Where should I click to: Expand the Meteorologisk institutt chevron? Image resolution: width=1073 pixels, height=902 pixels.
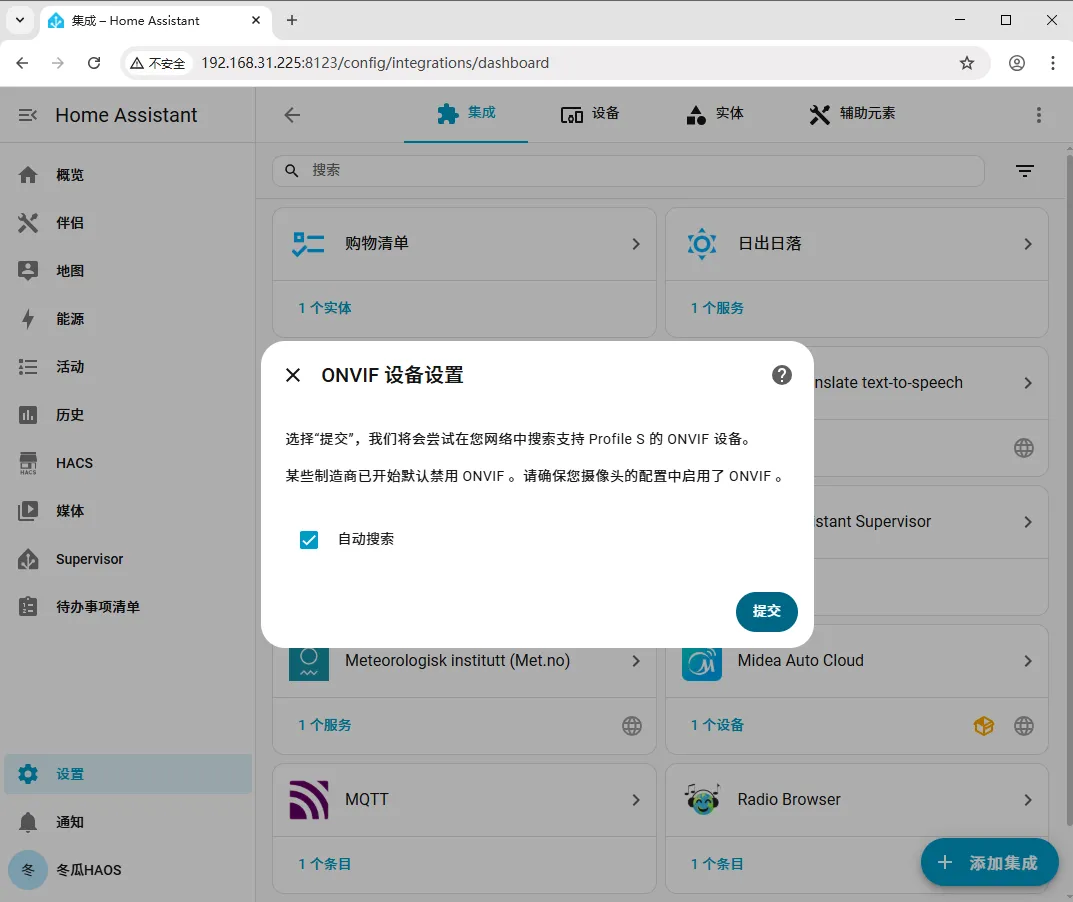[636, 660]
